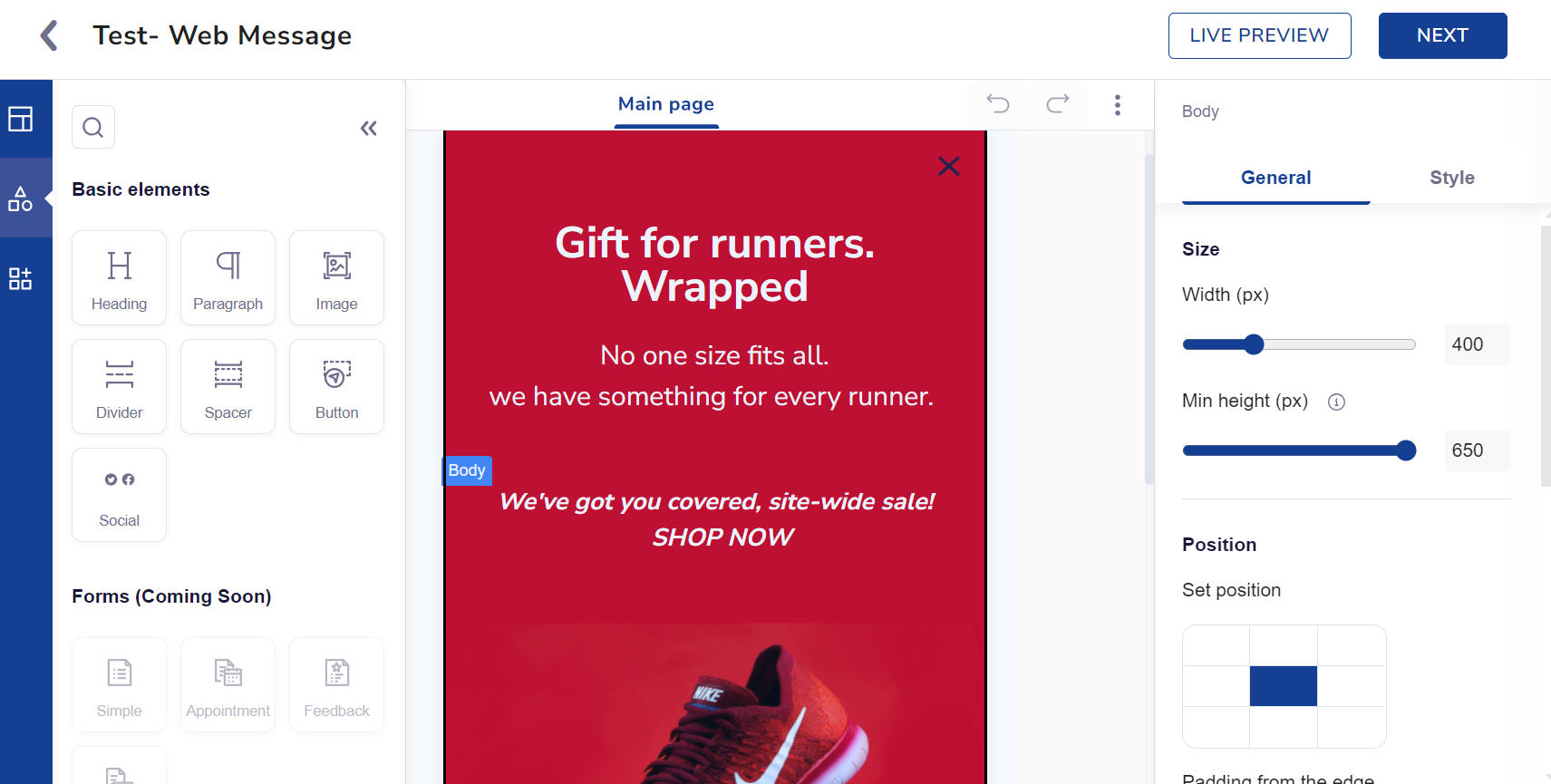Select the Appointment form element
The image size is (1551, 784).
(228, 684)
